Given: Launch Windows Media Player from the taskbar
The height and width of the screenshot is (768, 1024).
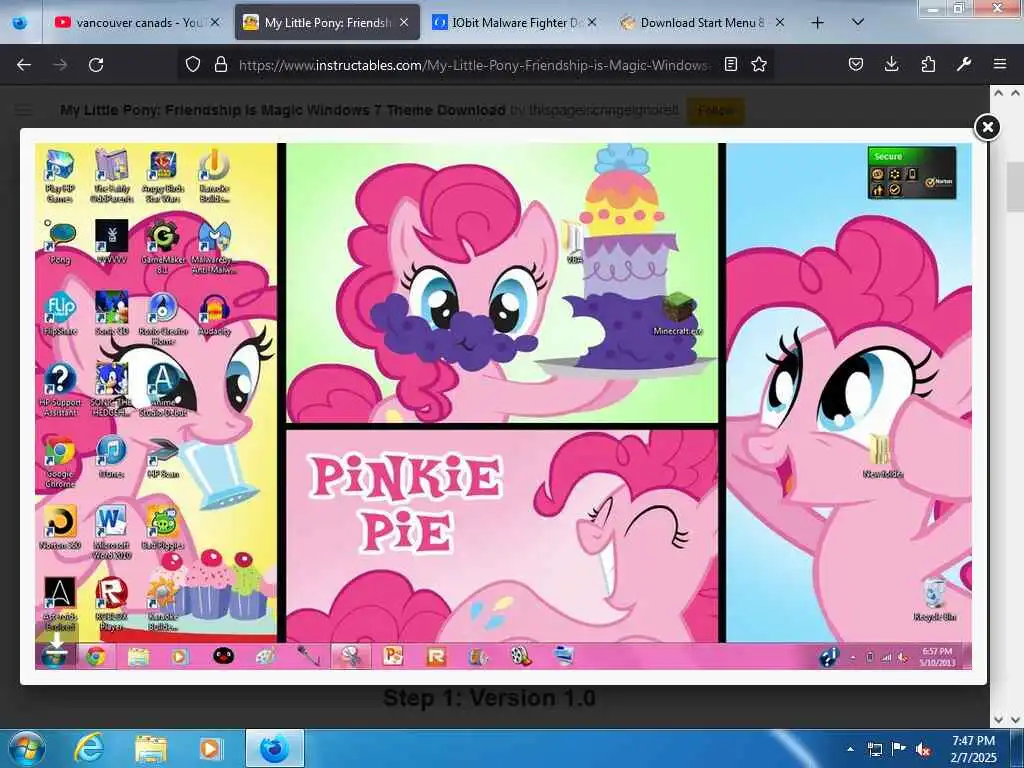Looking at the screenshot, I should click(x=210, y=748).
